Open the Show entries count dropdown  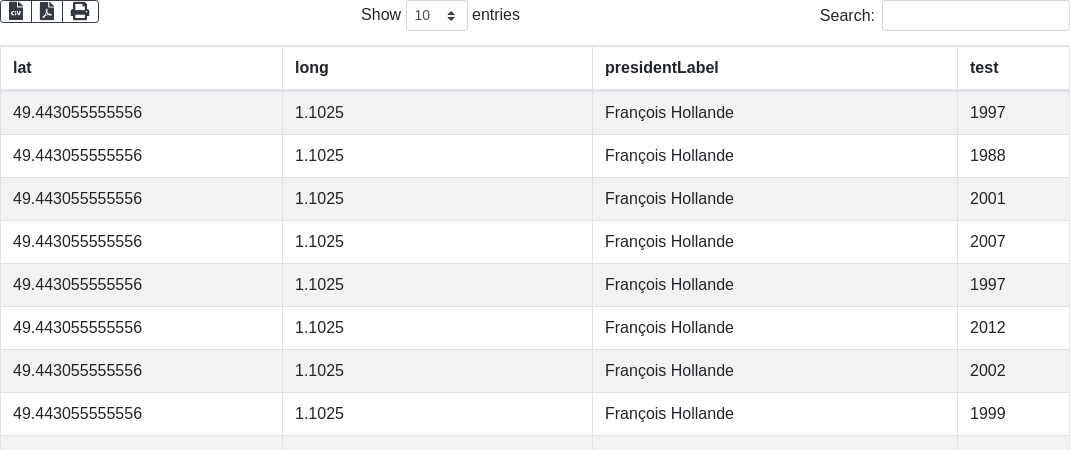click(436, 16)
